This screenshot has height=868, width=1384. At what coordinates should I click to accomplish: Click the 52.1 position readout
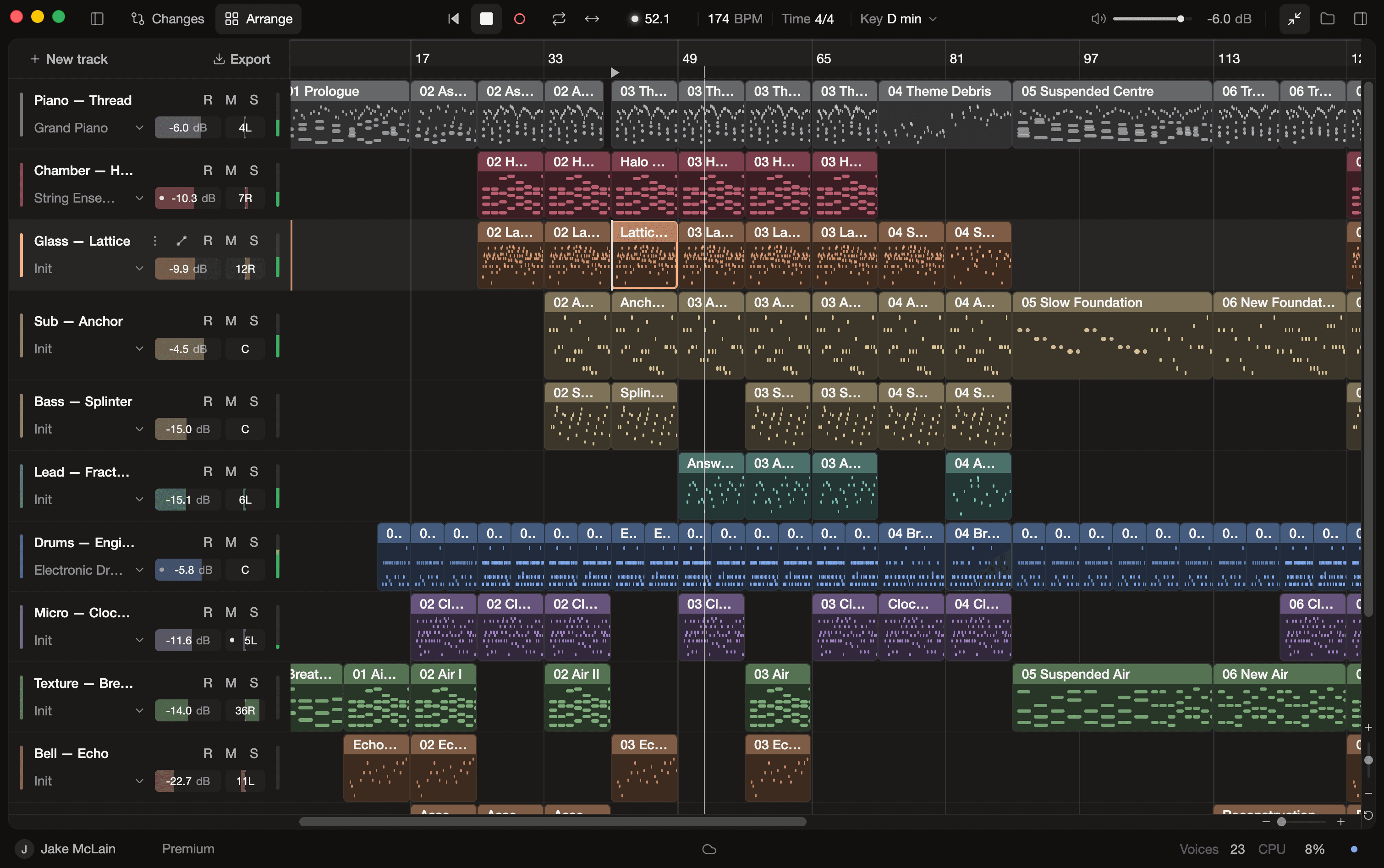pyautogui.click(x=650, y=19)
